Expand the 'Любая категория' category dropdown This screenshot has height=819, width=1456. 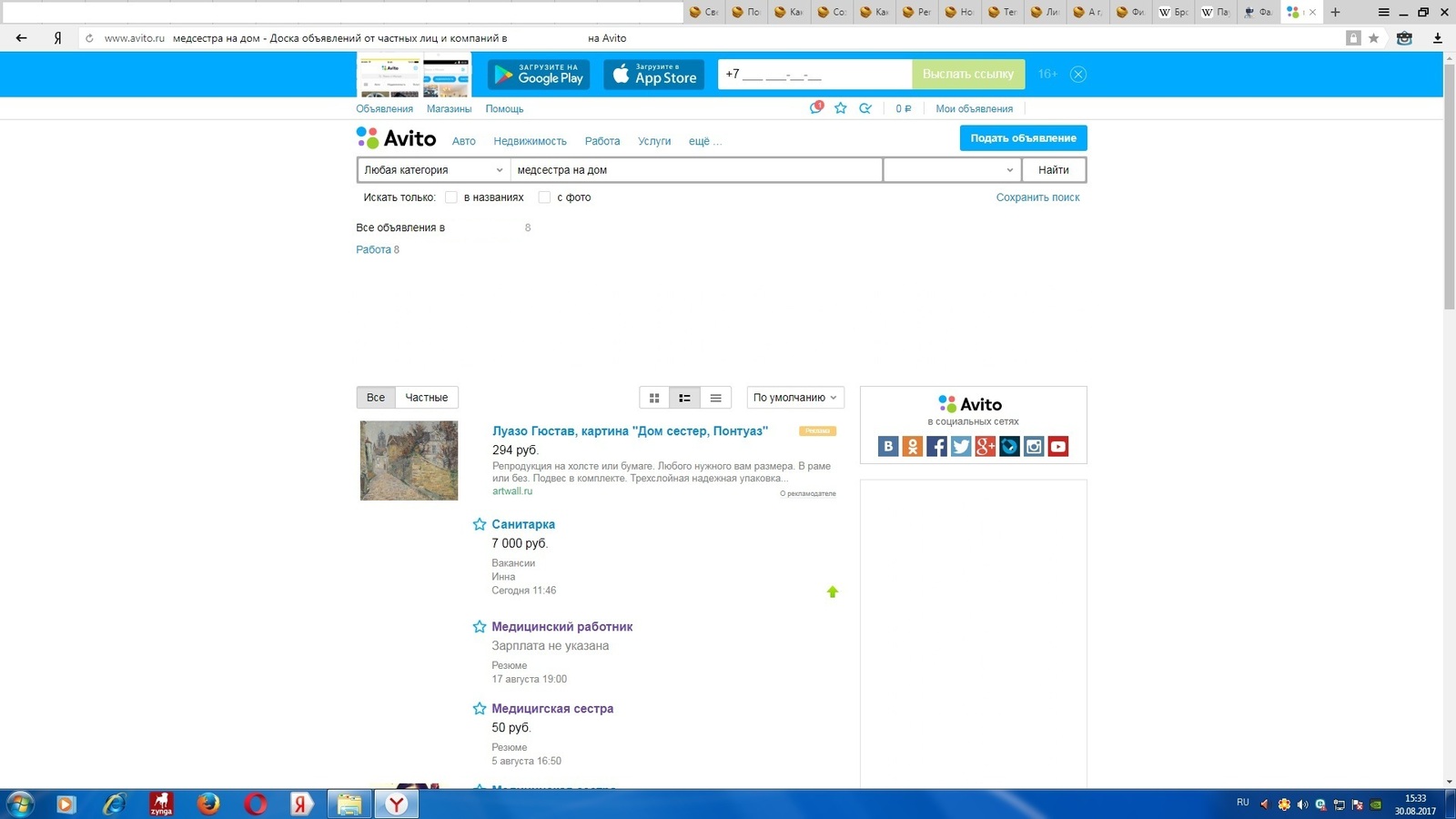click(432, 170)
